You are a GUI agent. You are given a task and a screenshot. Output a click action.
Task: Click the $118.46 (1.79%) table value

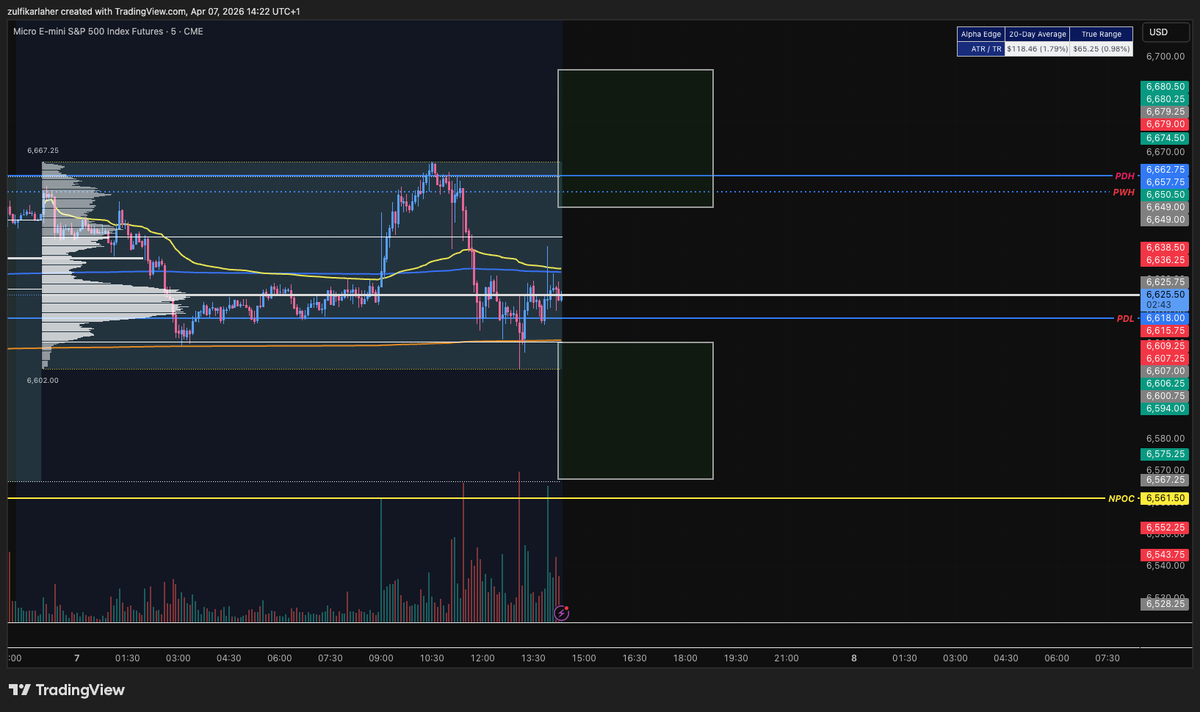point(1036,48)
